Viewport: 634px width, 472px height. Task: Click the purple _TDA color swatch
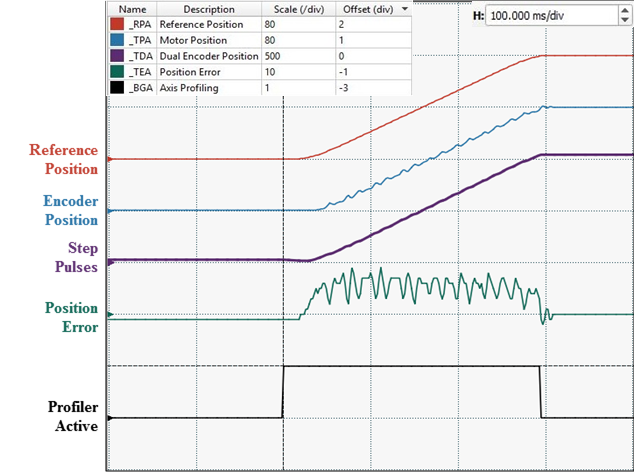[117, 55]
